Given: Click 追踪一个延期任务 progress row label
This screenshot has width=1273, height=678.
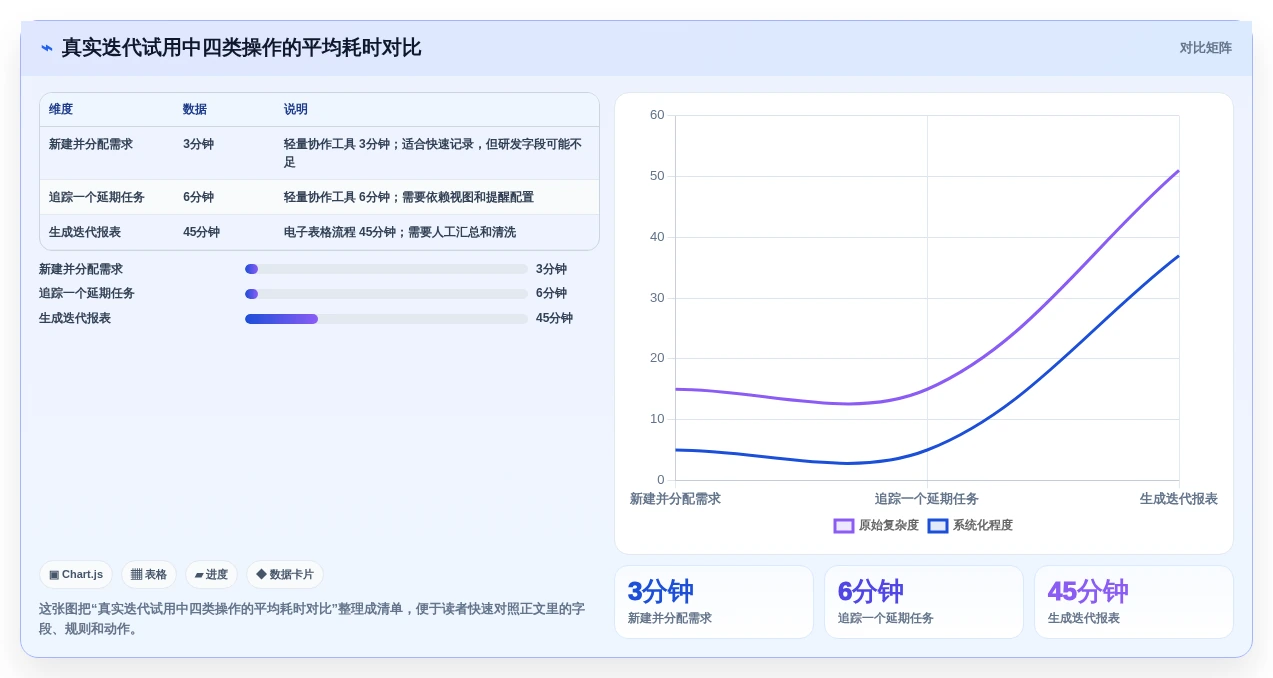Looking at the screenshot, I should tap(87, 293).
